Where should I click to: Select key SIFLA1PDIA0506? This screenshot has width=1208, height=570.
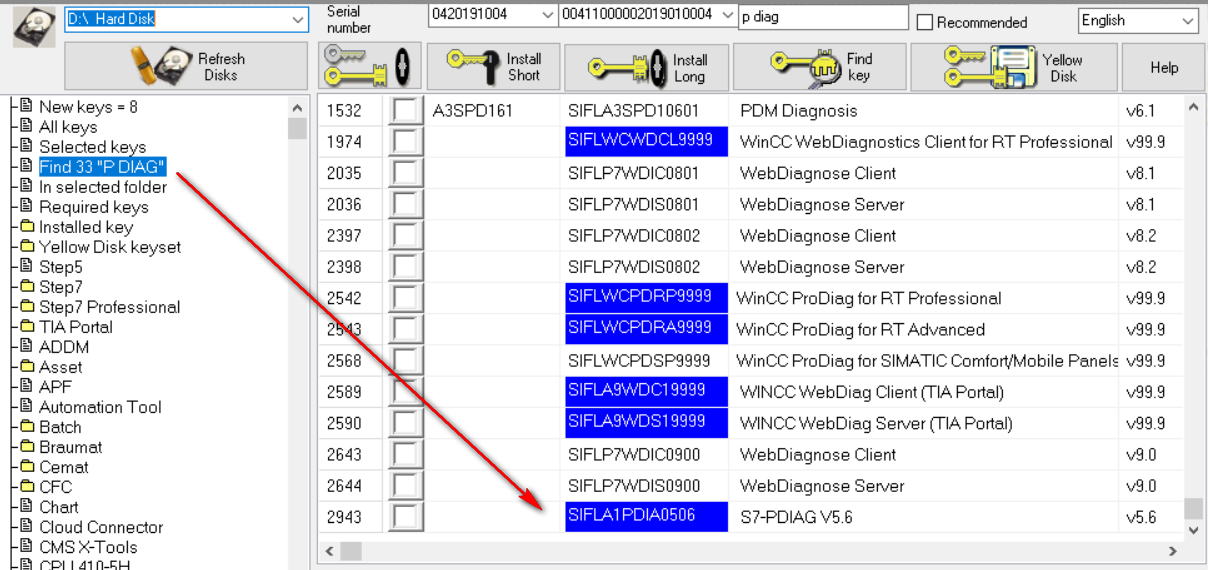(646, 517)
